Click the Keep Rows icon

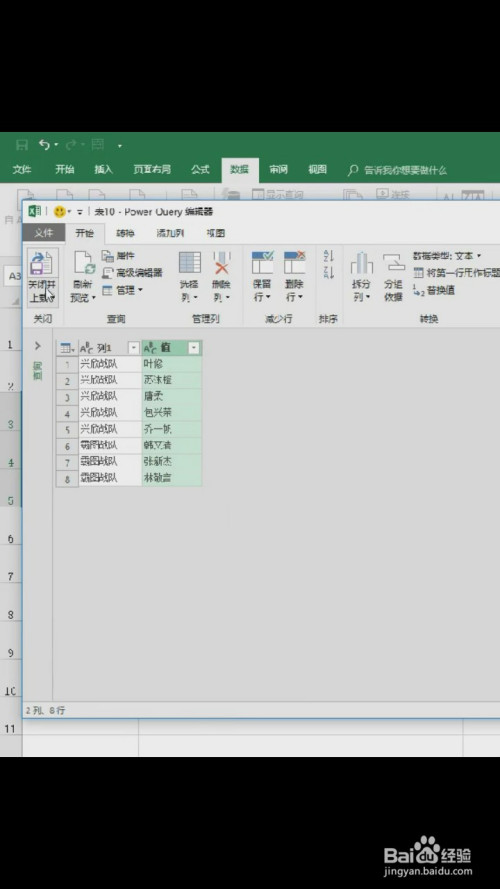(x=262, y=263)
